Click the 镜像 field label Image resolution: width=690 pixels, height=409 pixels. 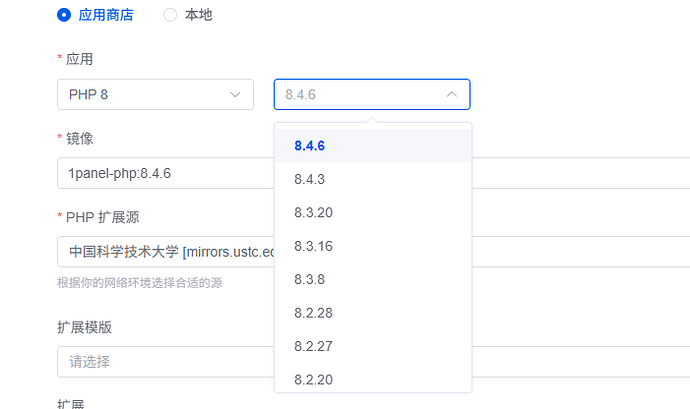79,139
